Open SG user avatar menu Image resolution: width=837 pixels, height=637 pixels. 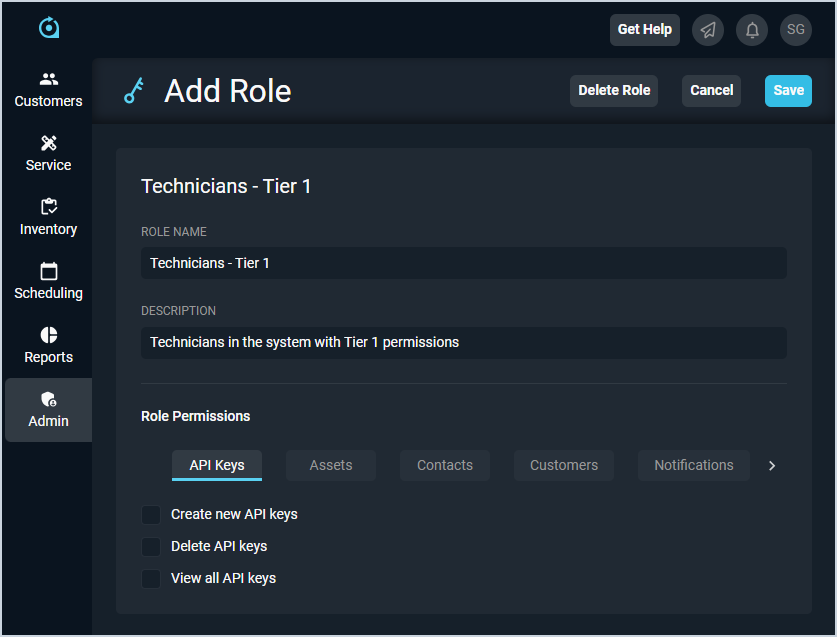tap(796, 30)
